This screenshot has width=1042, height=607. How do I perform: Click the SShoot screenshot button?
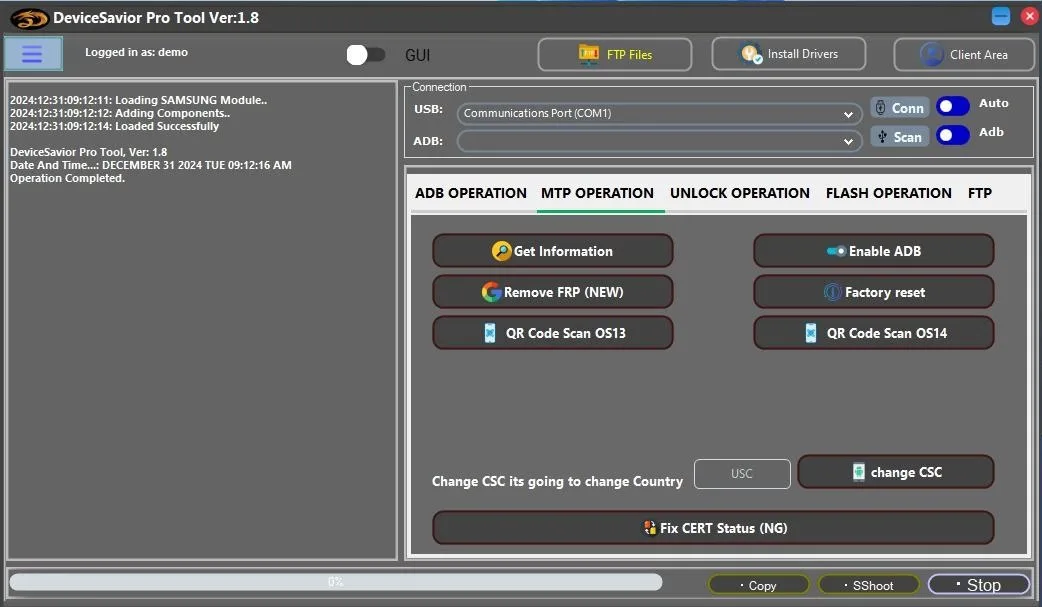tap(869, 585)
